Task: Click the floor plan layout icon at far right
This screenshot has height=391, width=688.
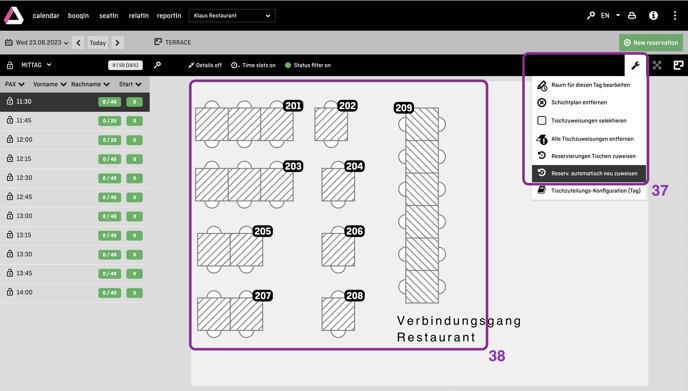Action: [x=678, y=65]
